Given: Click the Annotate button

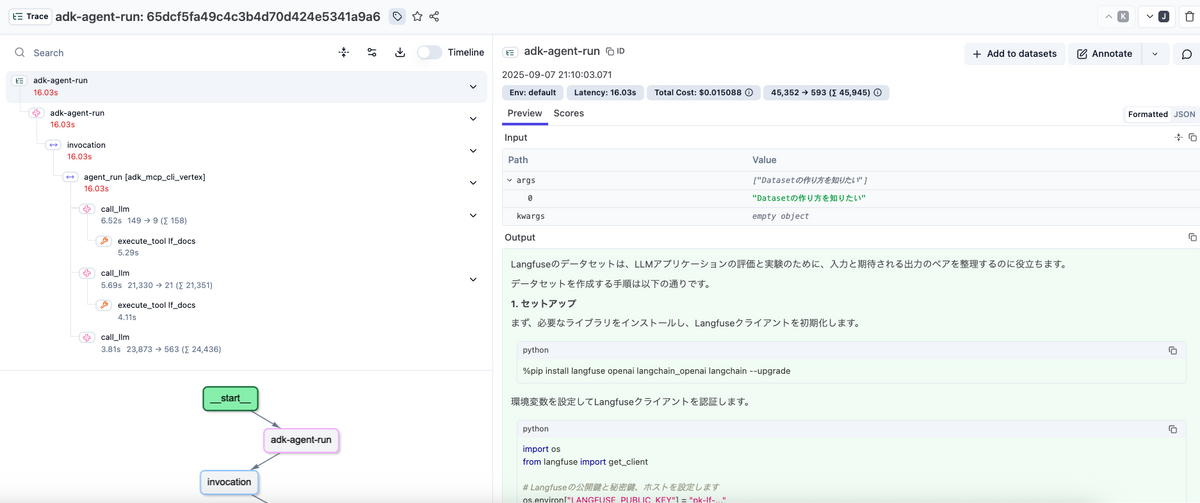Looking at the screenshot, I should (1105, 54).
